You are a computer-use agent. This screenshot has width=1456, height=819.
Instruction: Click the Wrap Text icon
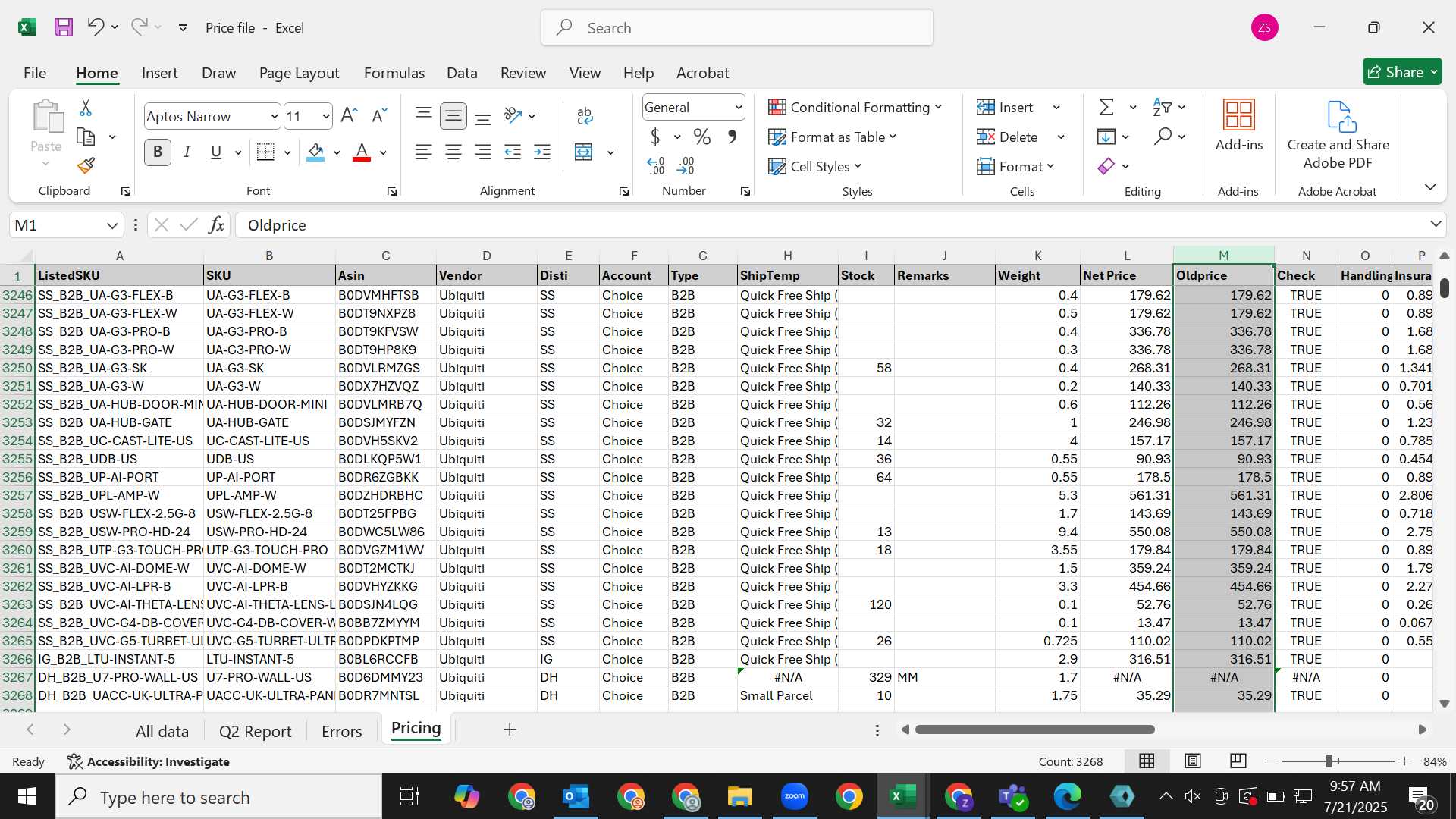(x=585, y=115)
